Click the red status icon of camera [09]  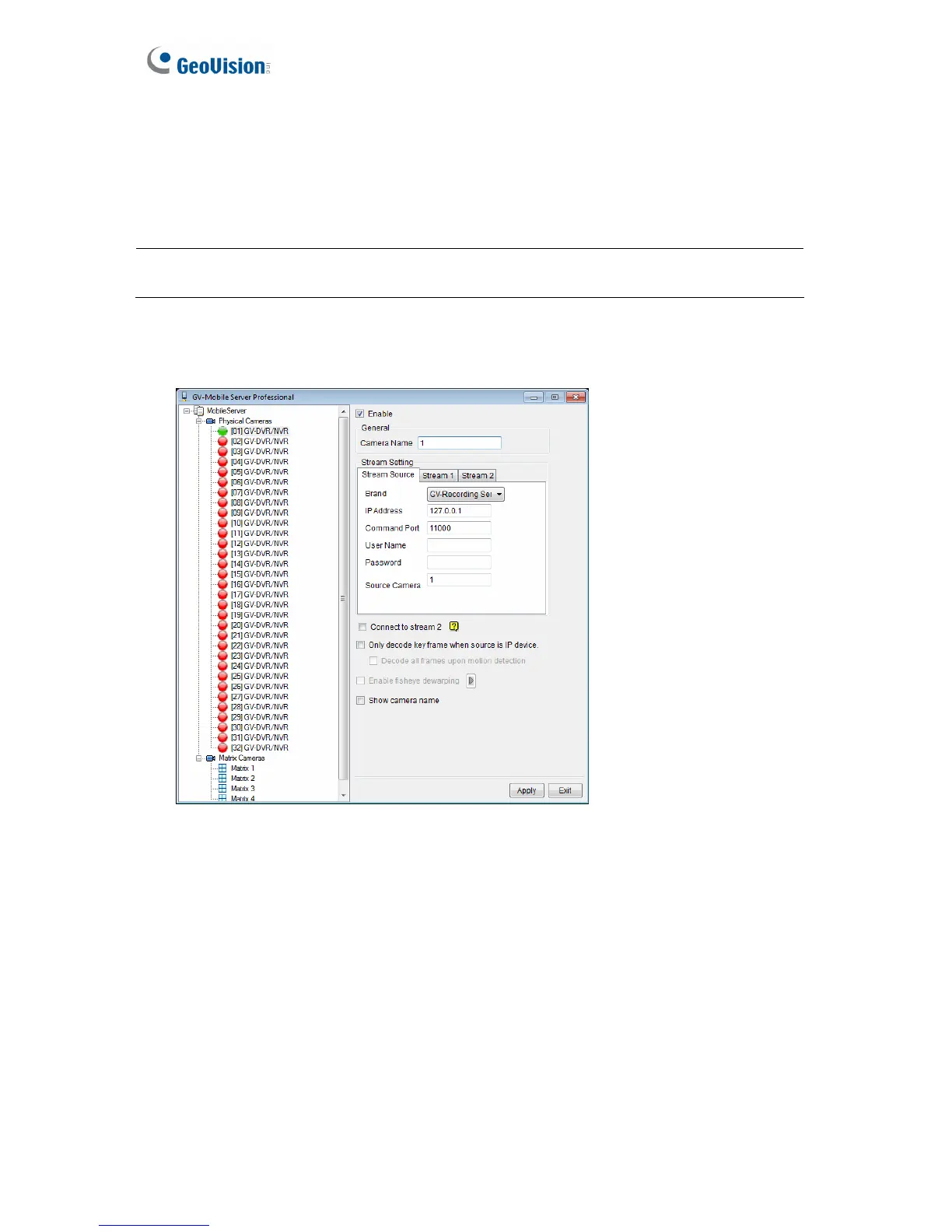222,513
